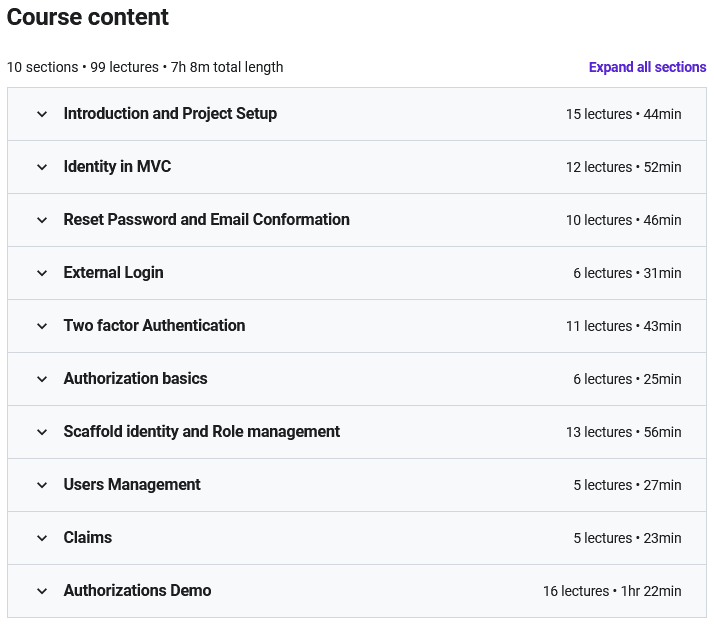Click the Identity in MVC section title
714x624 pixels.
tap(117, 166)
